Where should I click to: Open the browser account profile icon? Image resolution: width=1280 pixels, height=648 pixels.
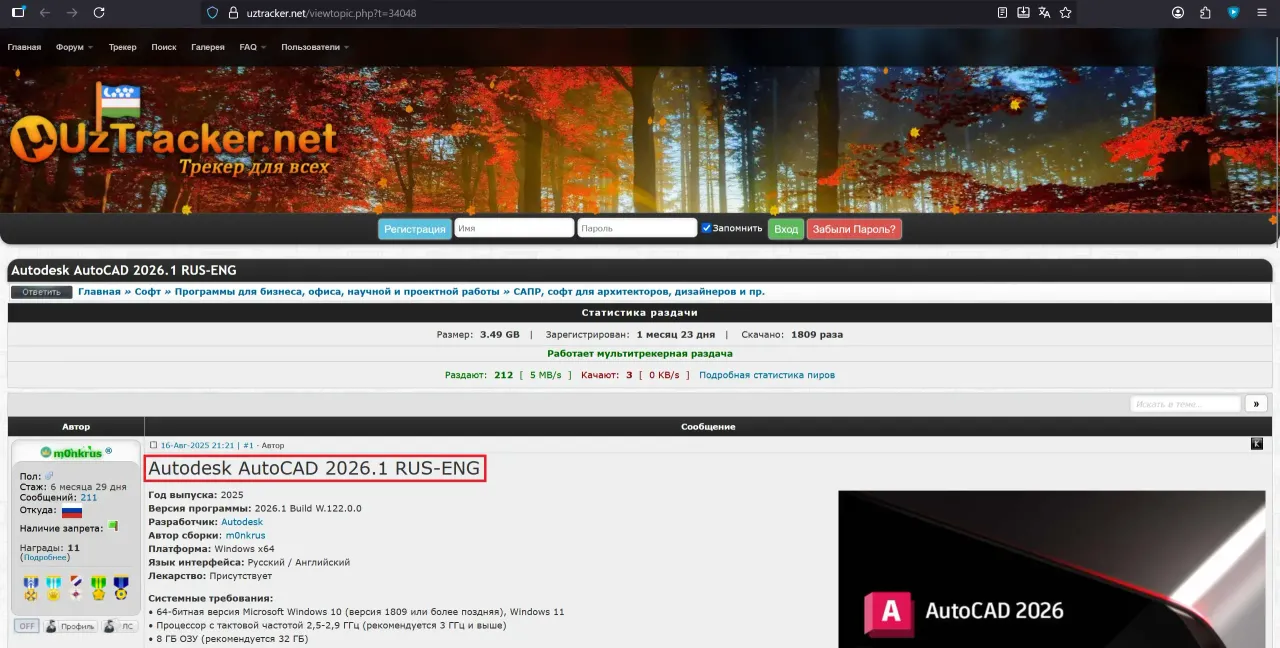tap(1178, 13)
